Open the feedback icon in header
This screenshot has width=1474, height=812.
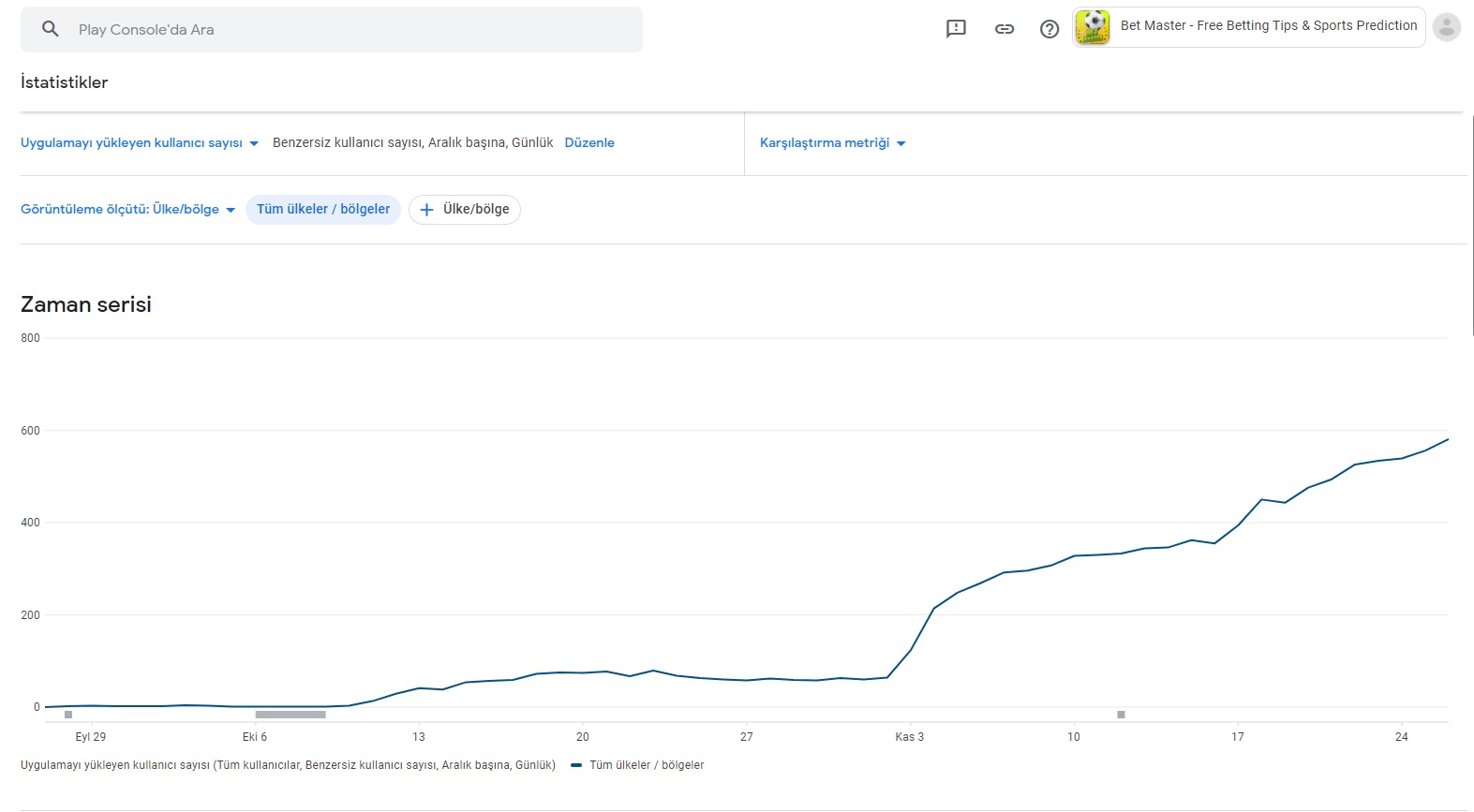coord(956,29)
